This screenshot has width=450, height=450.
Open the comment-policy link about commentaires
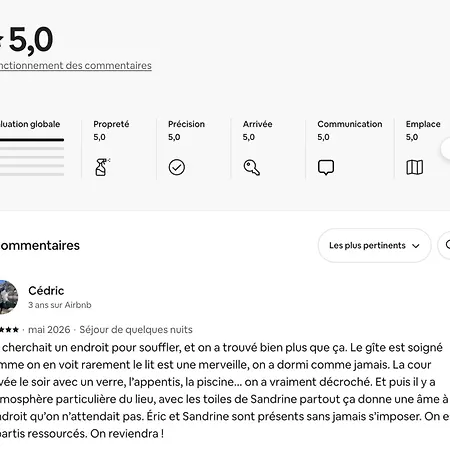click(76, 65)
